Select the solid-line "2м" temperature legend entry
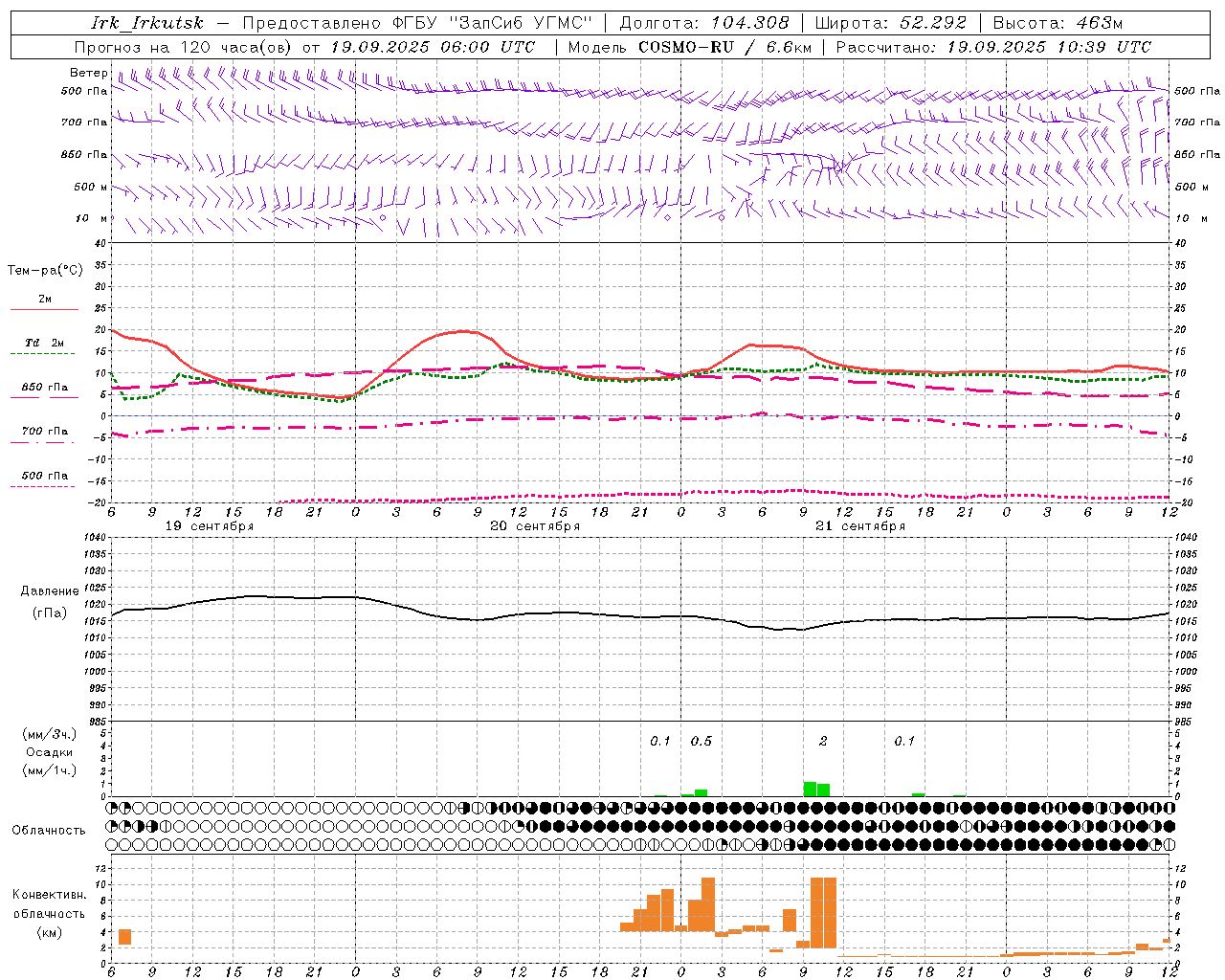The image size is (1225, 980). (x=44, y=300)
